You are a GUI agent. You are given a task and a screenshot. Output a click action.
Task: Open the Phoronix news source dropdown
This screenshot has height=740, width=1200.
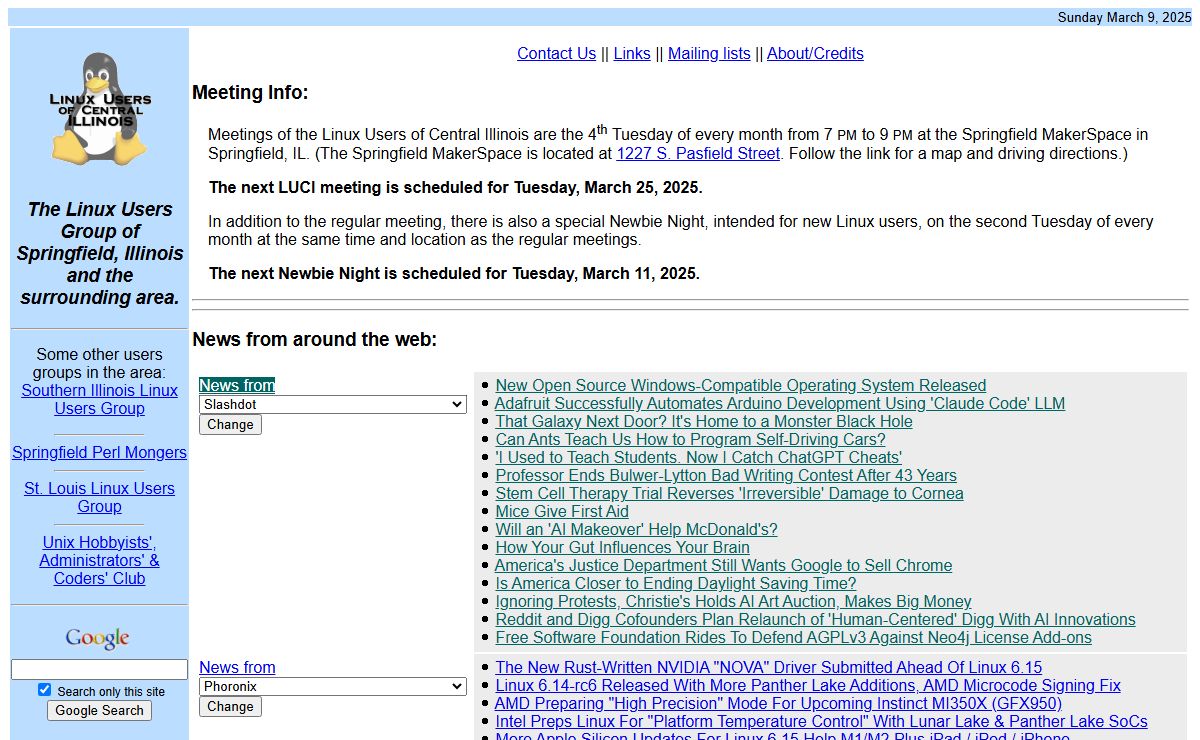point(333,686)
